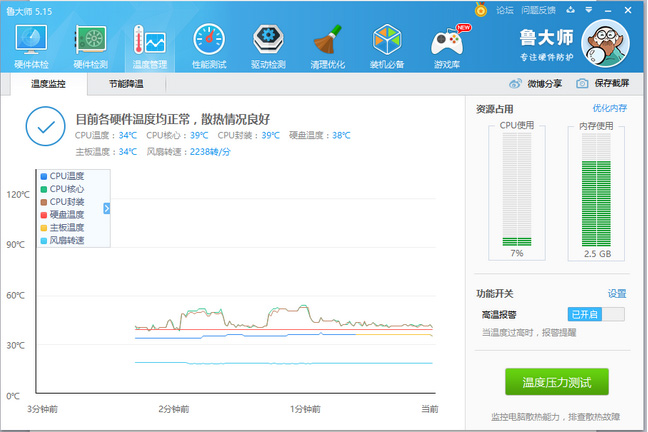Toggle CPU封装 legend item
The height and width of the screenshot is (432, 648).
click(62, 202)
